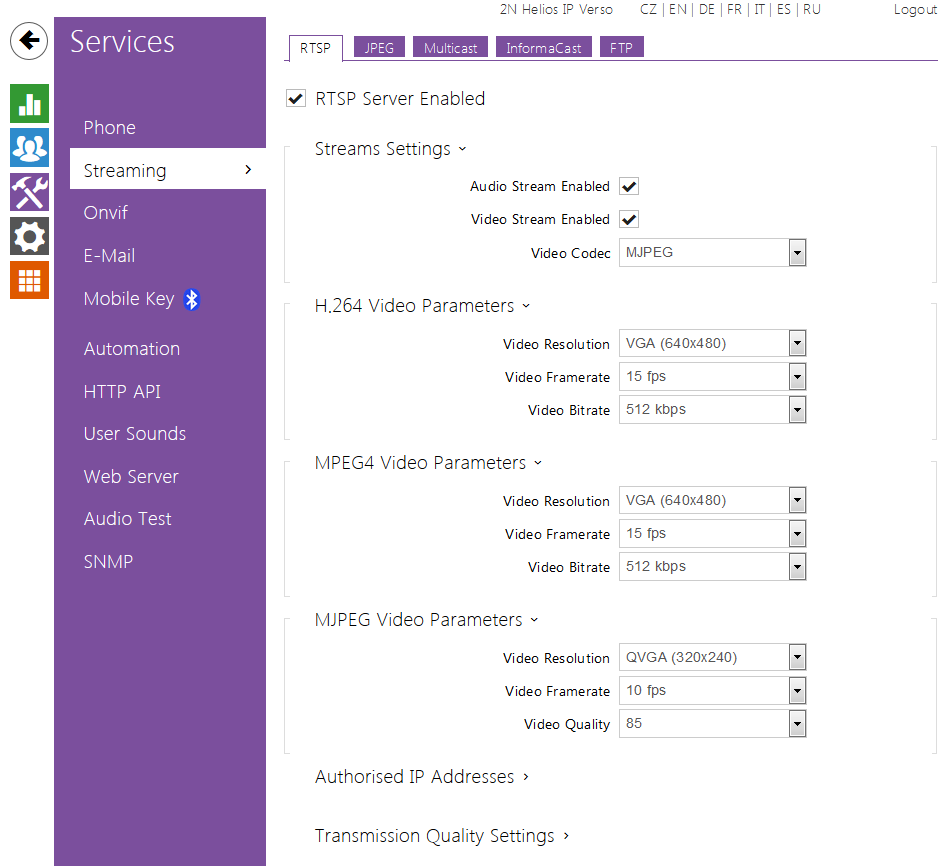Open the purple Hardware tools icon
The width and height of the screenshot is (946, 866).
[30, 192]
